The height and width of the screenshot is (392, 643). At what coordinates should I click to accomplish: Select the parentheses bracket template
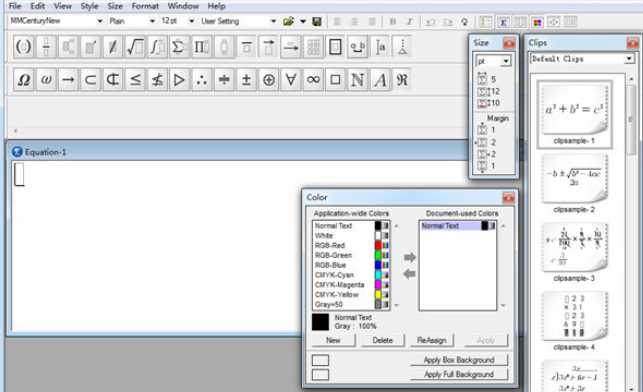click(x=23, y=47)
